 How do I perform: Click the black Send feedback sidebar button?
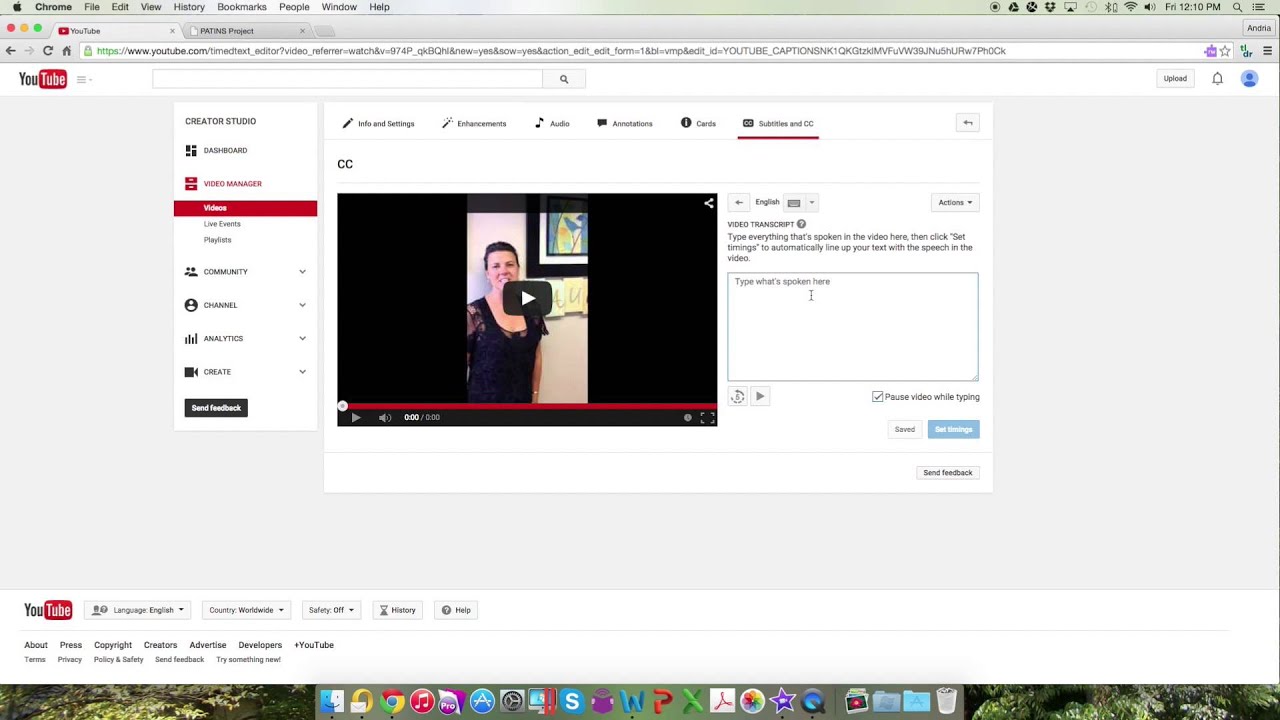(216, 408)
